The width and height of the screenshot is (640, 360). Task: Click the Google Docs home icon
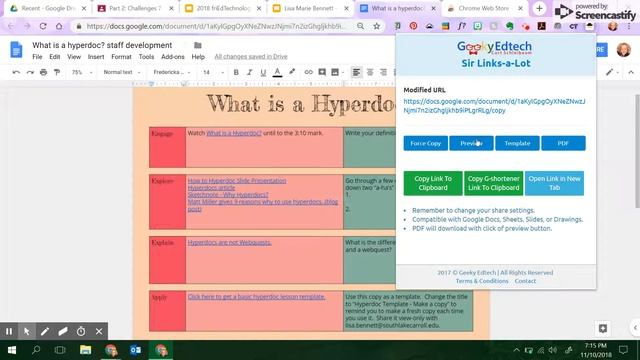click(x=16, y=50)
